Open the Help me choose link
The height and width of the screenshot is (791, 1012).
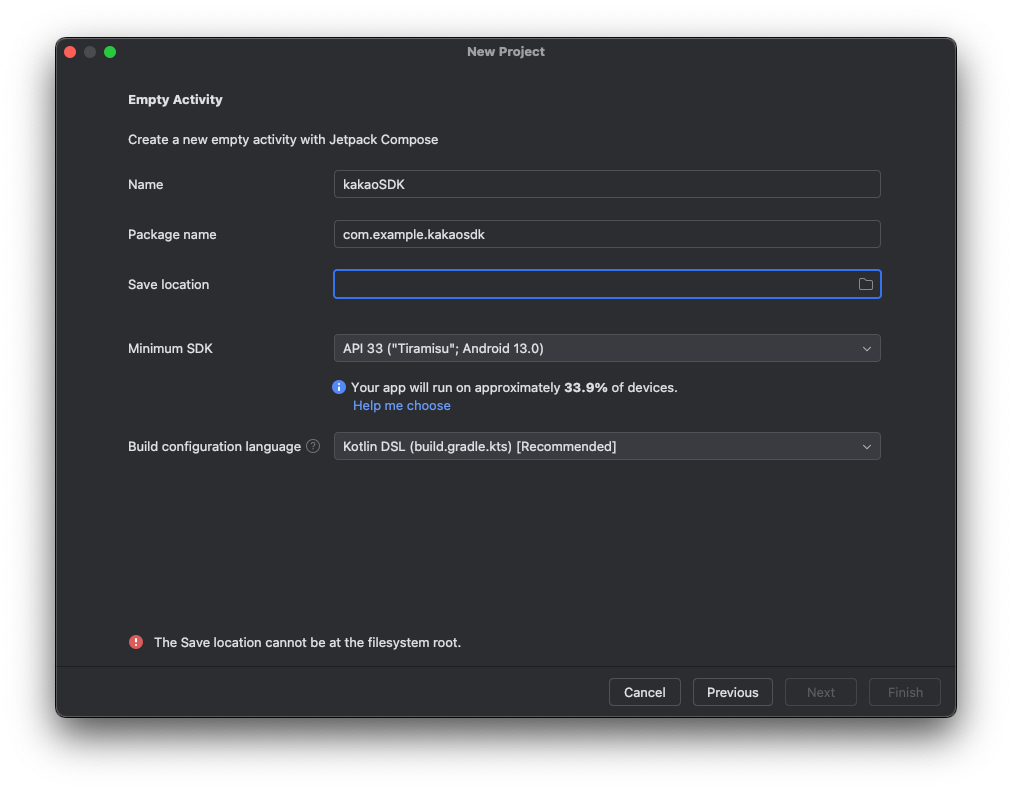click(401, 406)
